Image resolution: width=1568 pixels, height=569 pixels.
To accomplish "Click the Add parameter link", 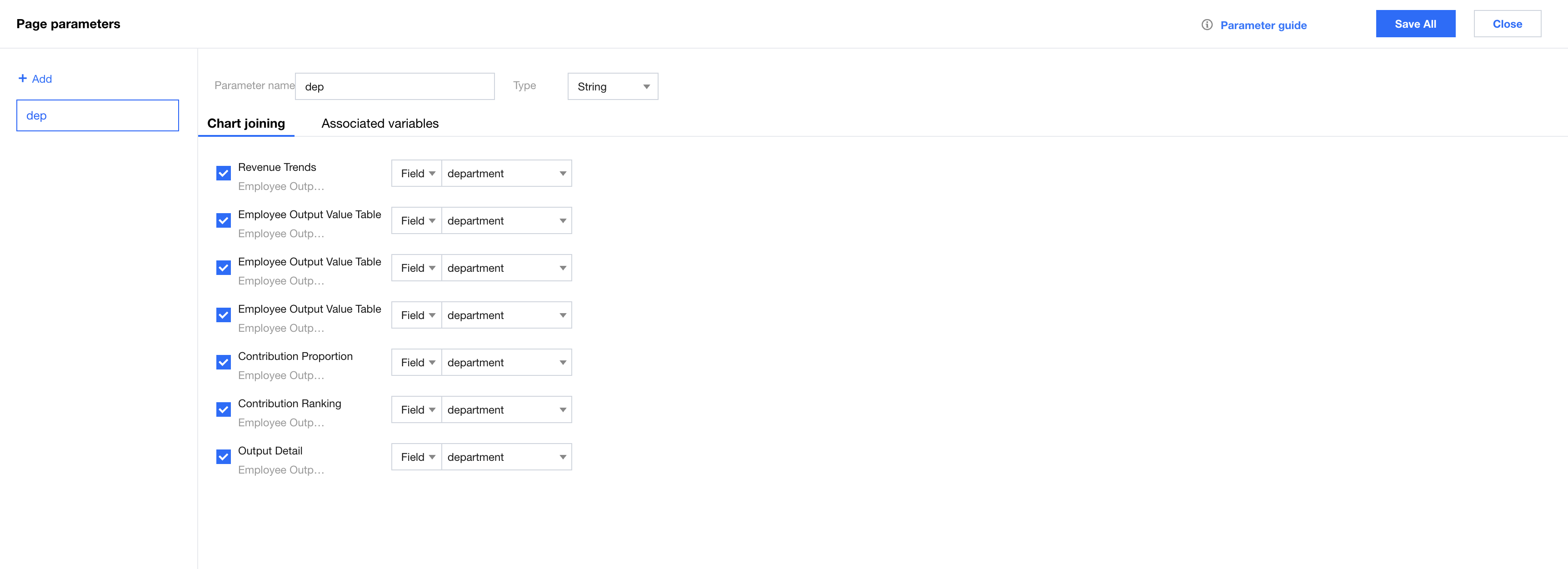I will point(41,79).
